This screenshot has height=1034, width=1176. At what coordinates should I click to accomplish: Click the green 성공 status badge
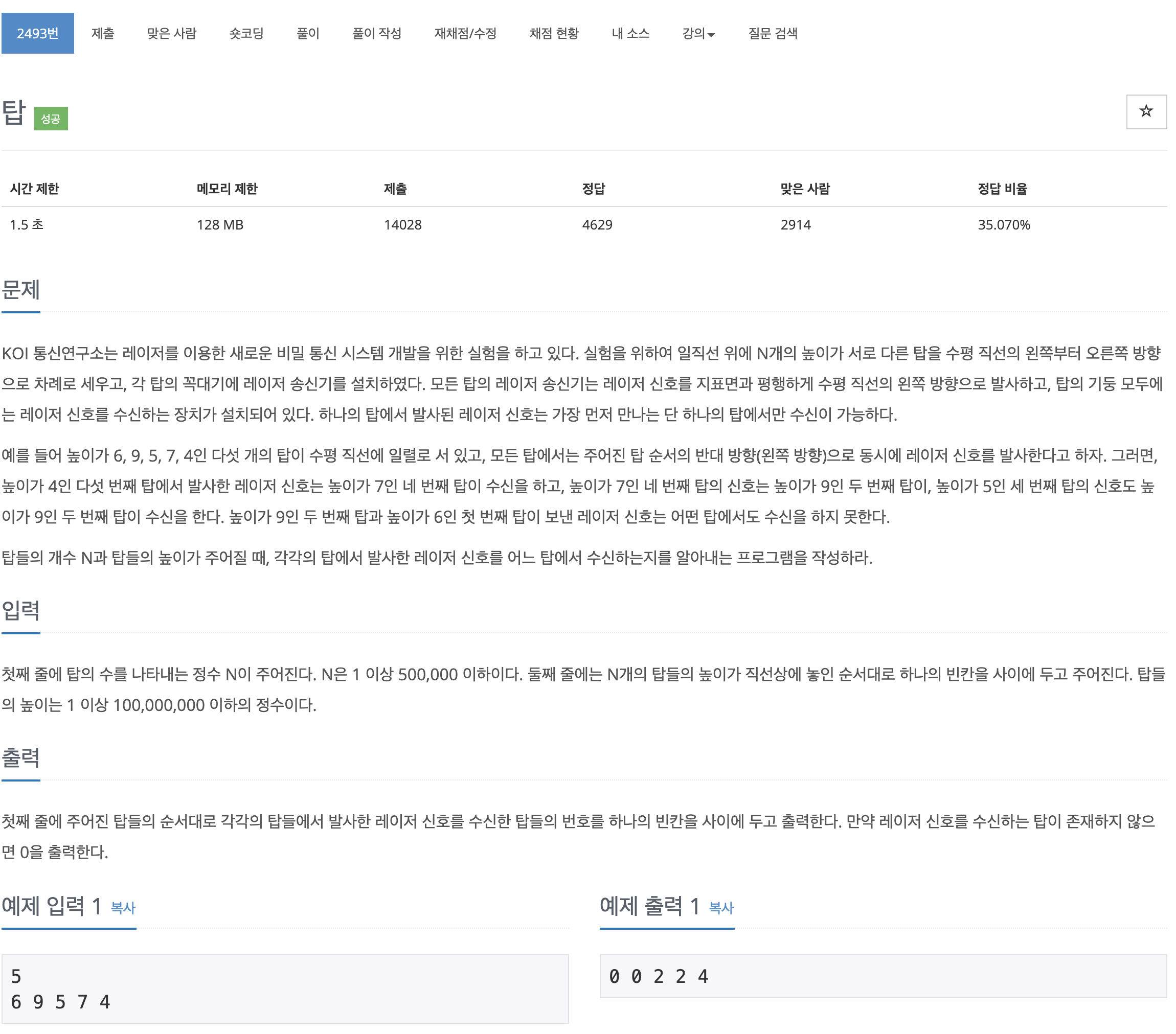pos(51,119)
